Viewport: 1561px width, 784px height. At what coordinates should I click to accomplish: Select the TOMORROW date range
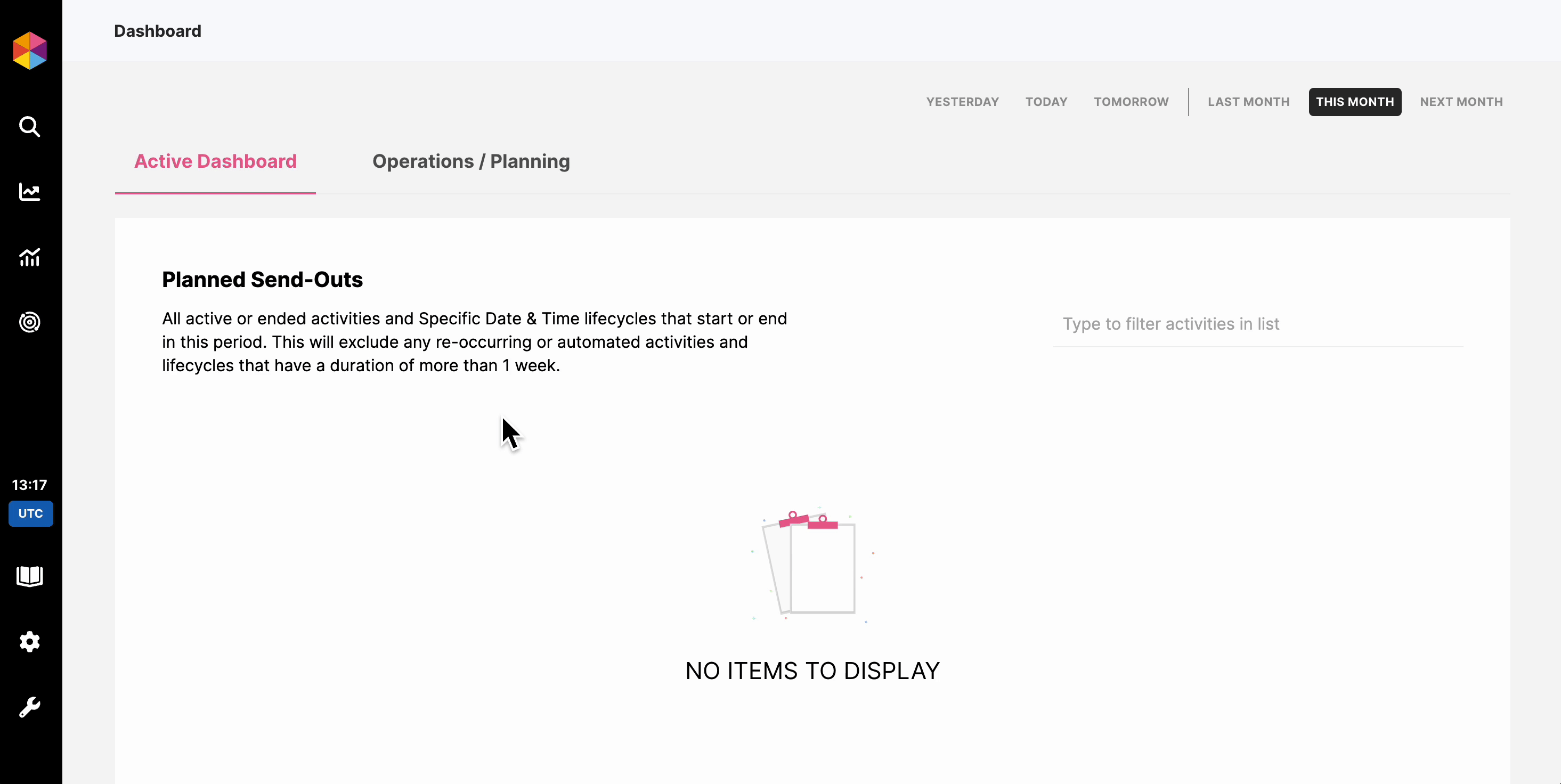click(x=1131, y=102)
